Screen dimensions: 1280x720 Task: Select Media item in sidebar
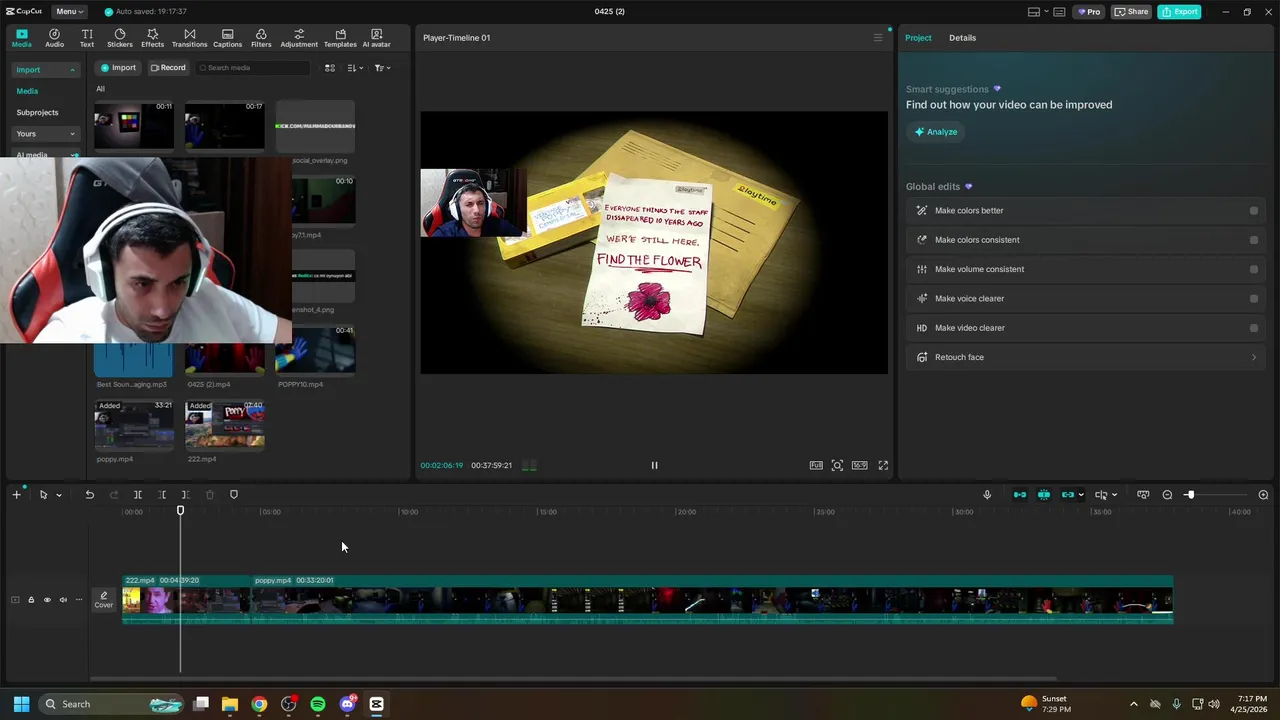[x=27, y=91]
